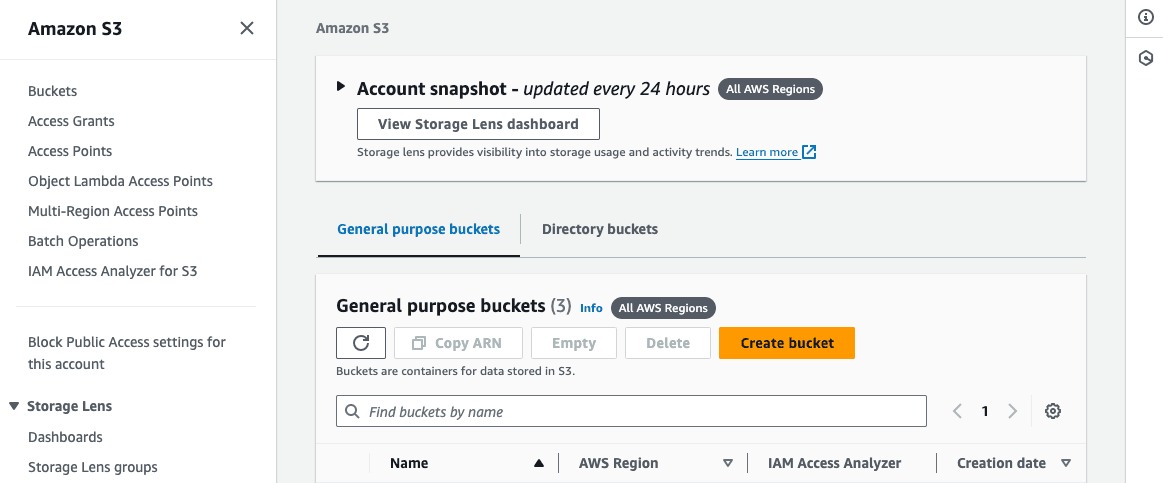The height and width of the screenshot is (483, 1163).
Task: Open Storage Lens groups
Action: pyautogui.click(x=93, y=467)
